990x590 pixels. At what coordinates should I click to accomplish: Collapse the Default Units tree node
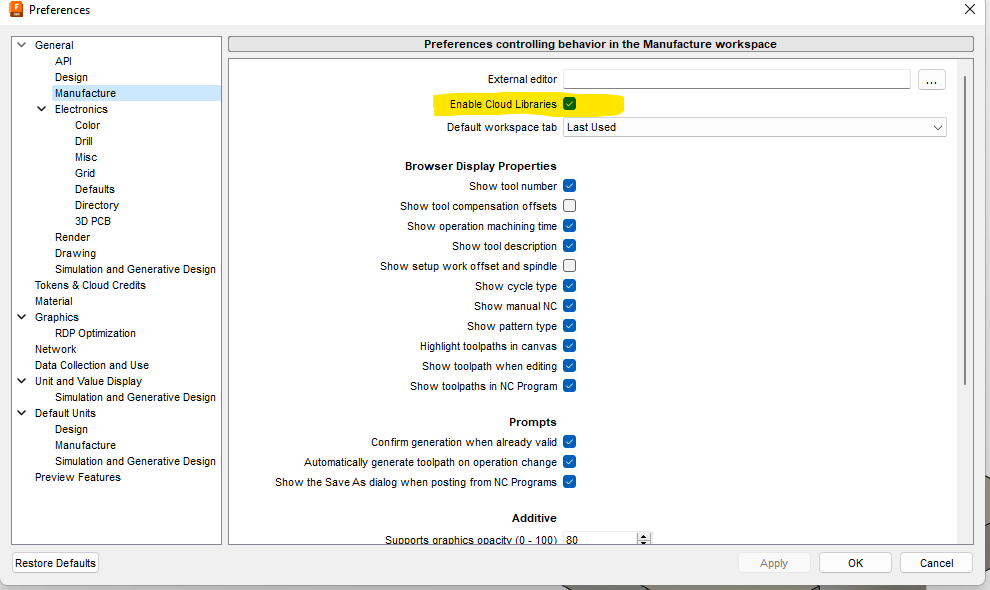[22, 413]
